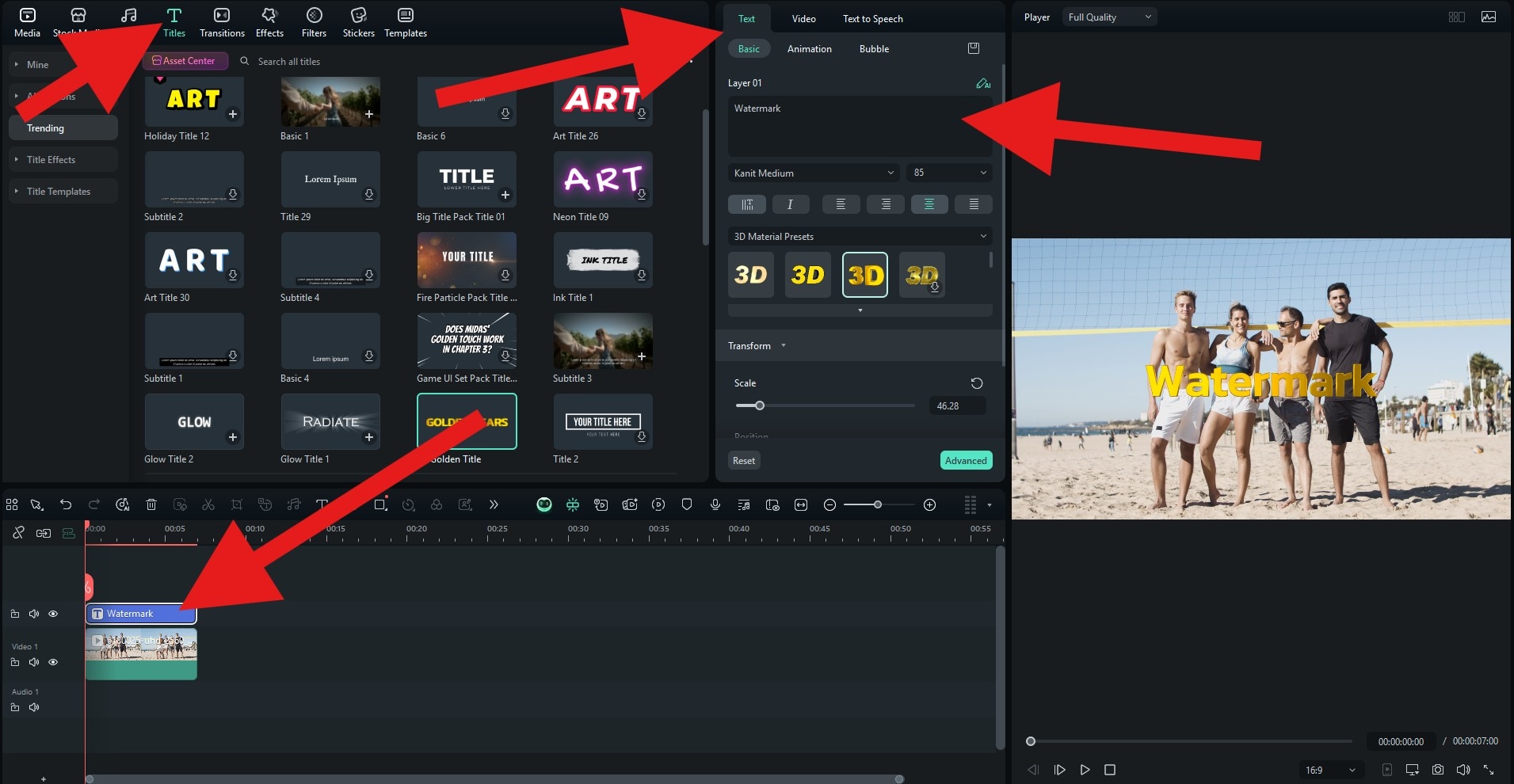Click the Scale slider handle
The image size is (1514, 784).
(x=759, y=405)
